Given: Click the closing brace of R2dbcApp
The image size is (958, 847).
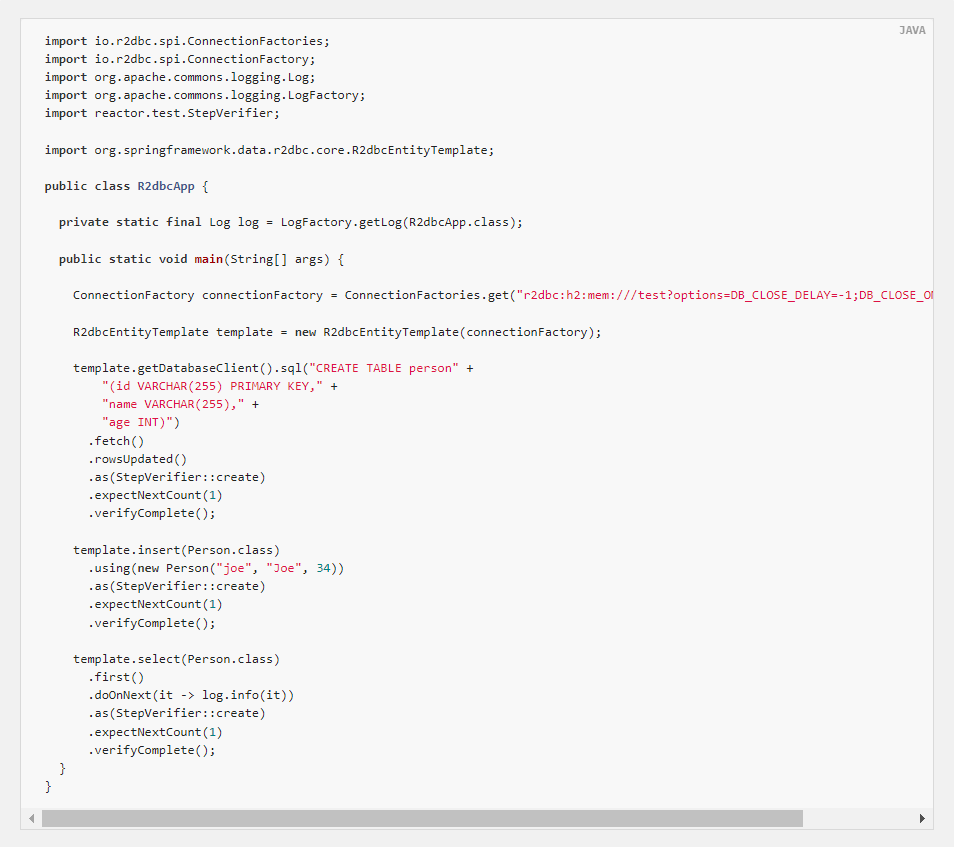Looking at the screenshot, I should coord(47,786).
